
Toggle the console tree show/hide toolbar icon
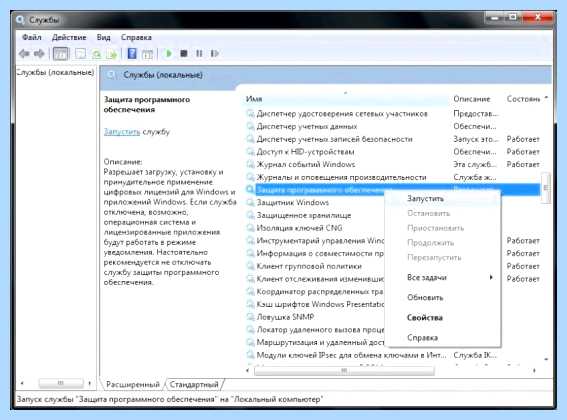[x=61, y=54]
